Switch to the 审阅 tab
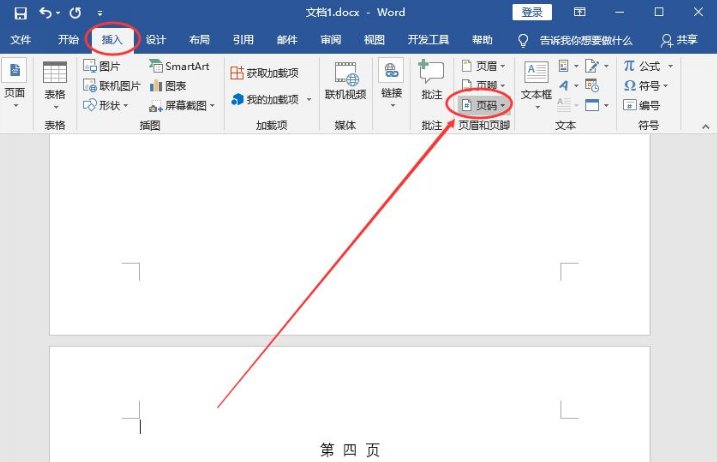The width and height of the screenshot is (717, 462). coord(331,40)
